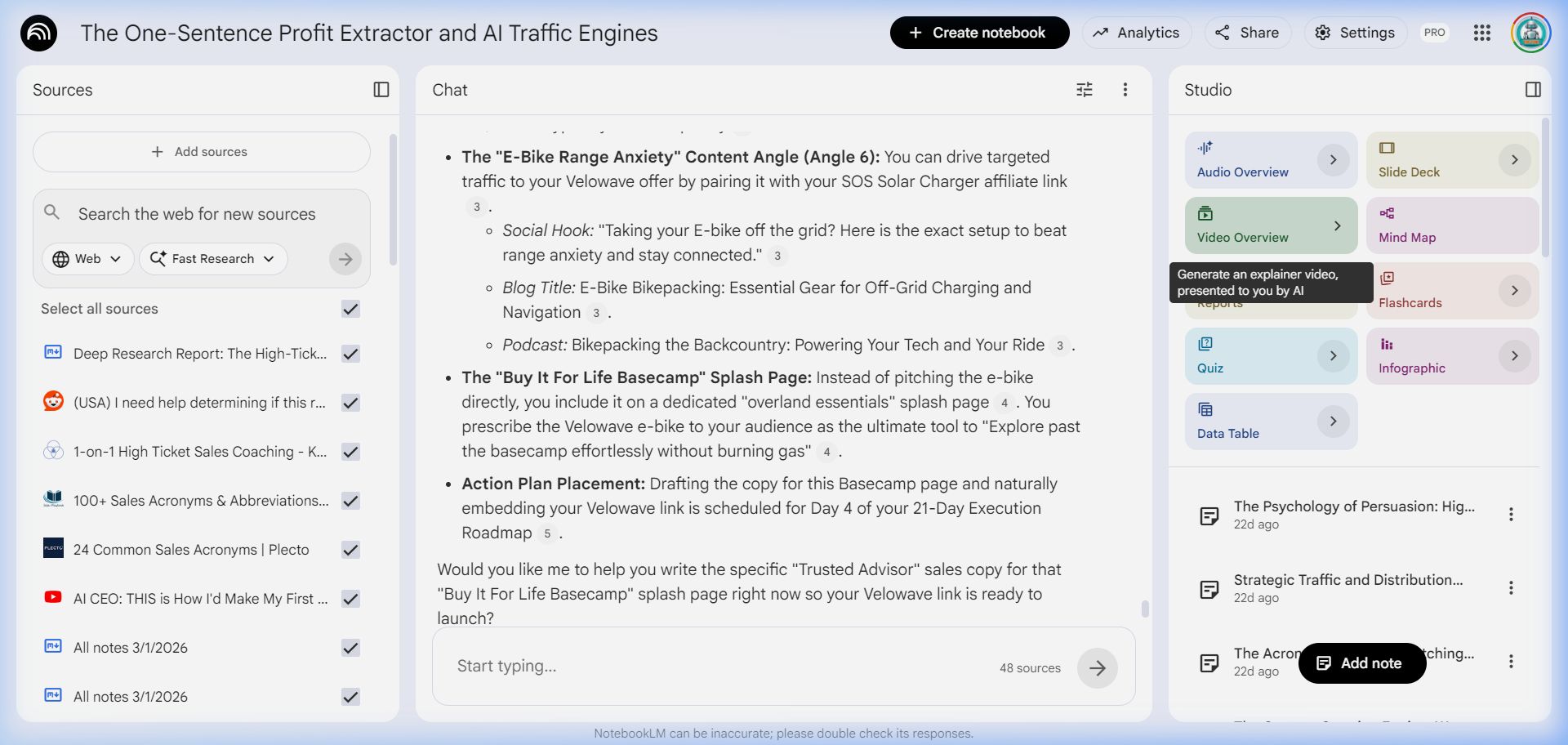Open Google apps grid icon

click(1481, 33)
